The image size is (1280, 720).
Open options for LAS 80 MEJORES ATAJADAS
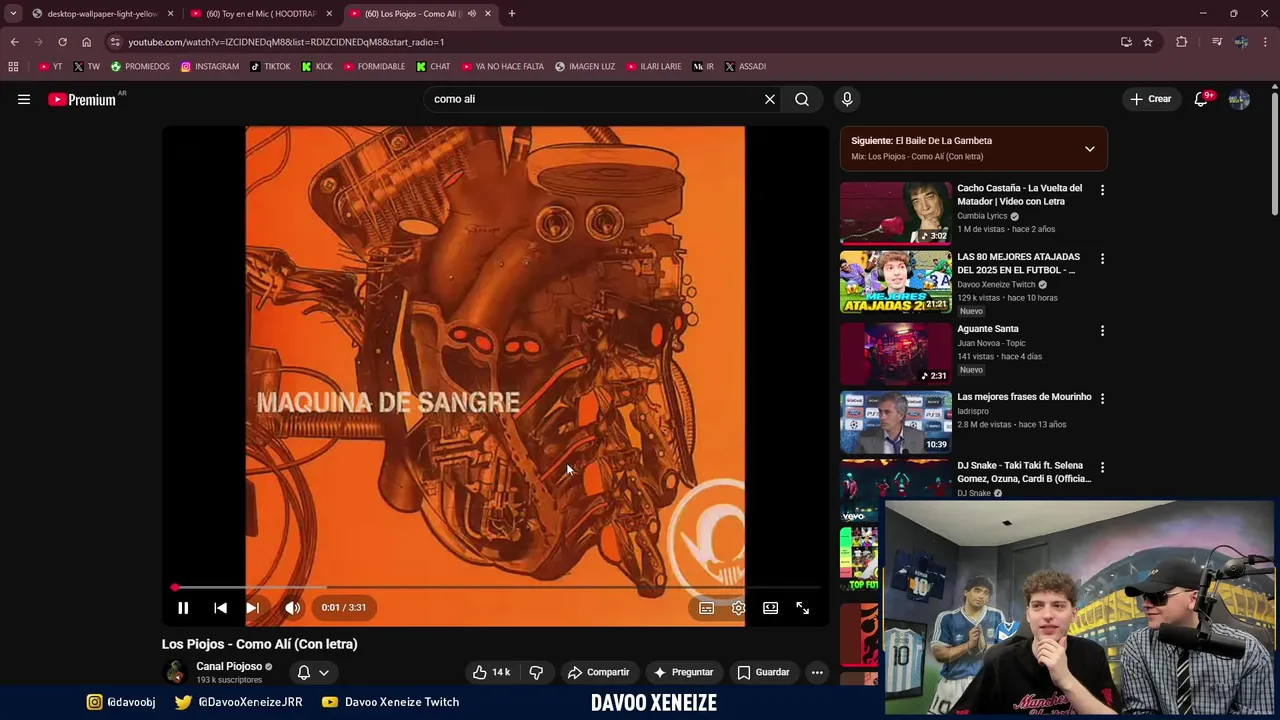pos(1102,259)
